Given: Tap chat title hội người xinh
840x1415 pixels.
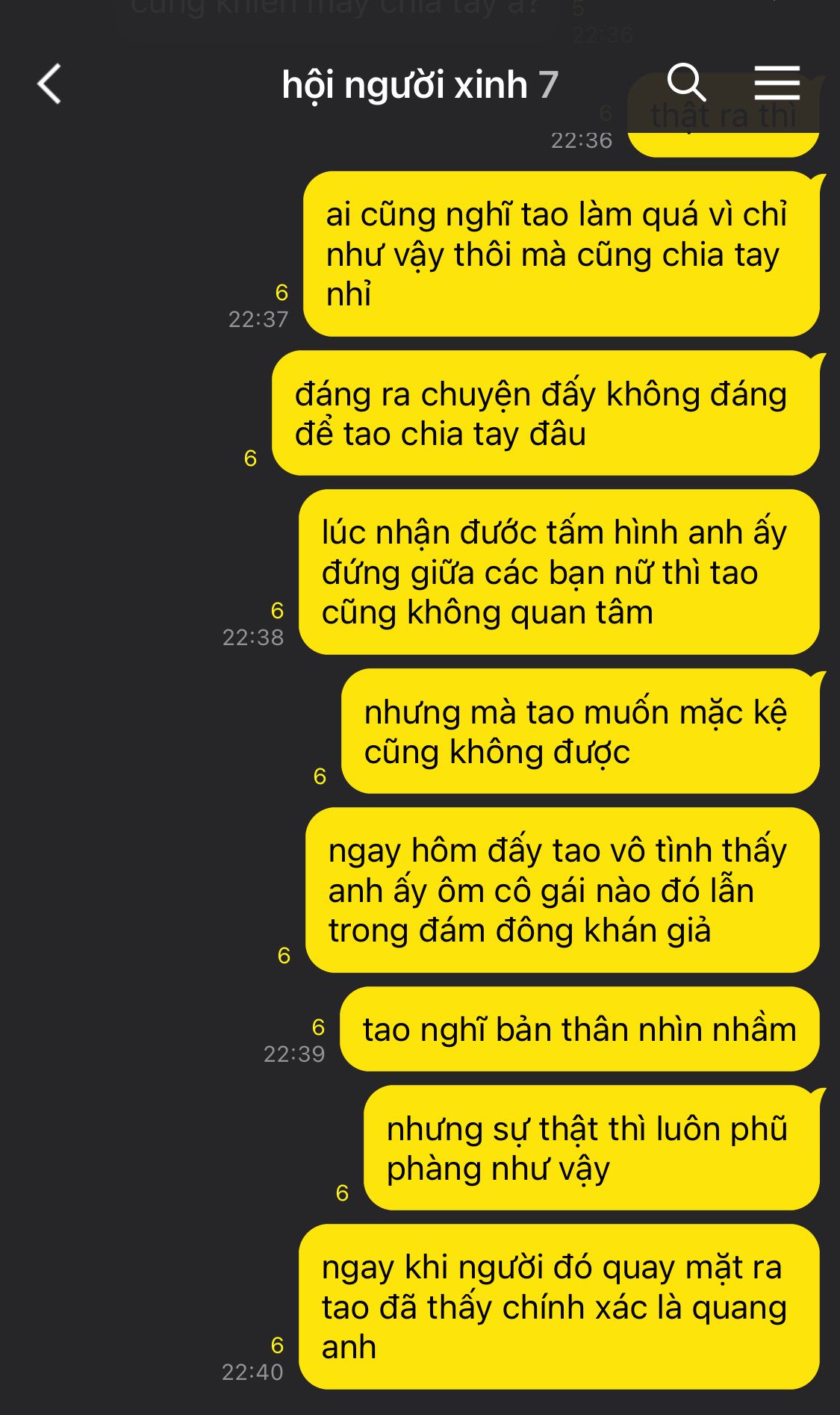Looking at the screenshot, I should (404, 85).
